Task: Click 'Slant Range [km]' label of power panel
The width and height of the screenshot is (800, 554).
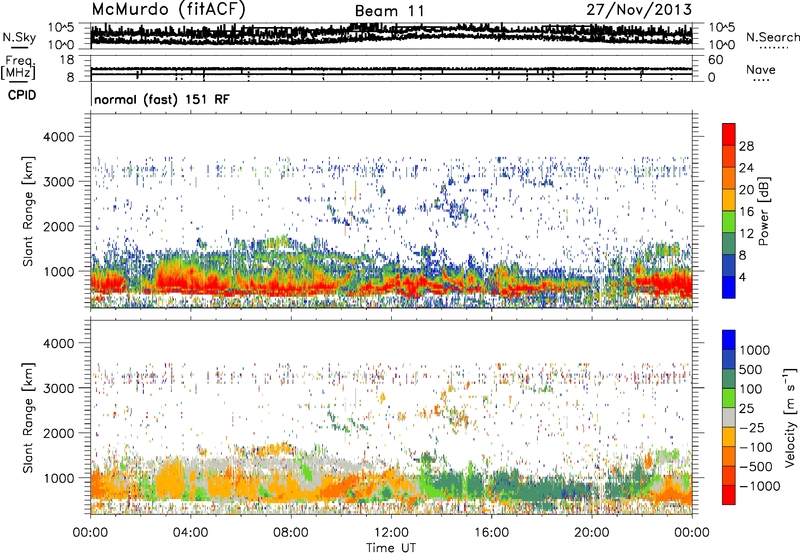Action: coord(28,211)
